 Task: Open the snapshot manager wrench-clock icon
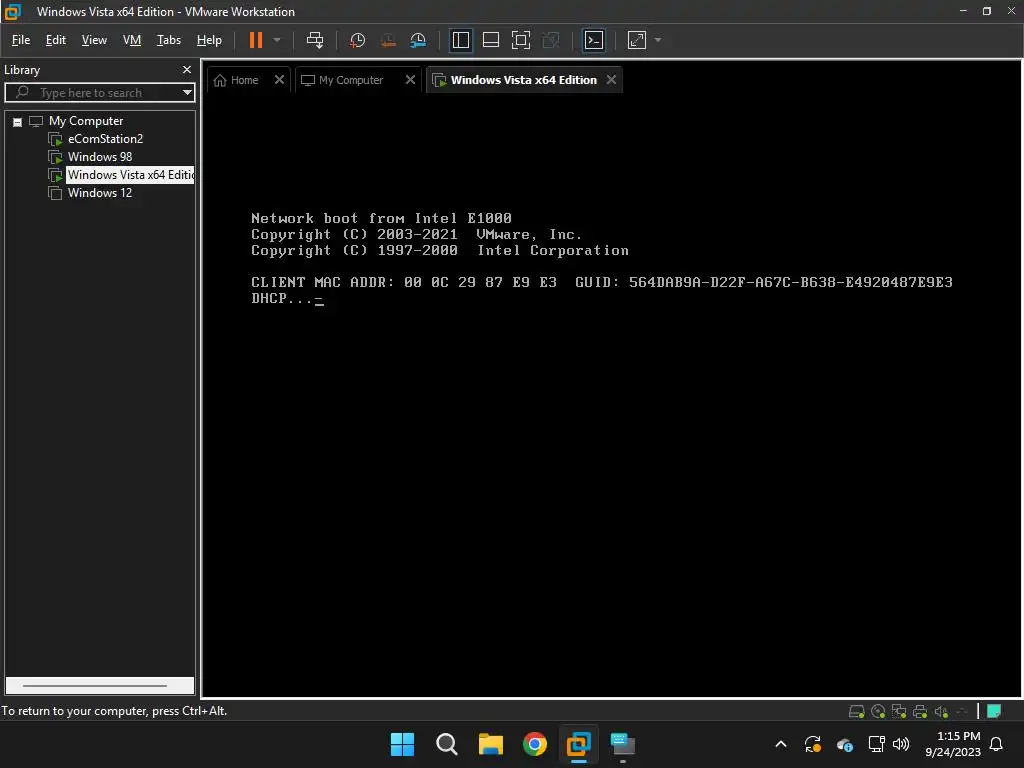coord(418,40)
